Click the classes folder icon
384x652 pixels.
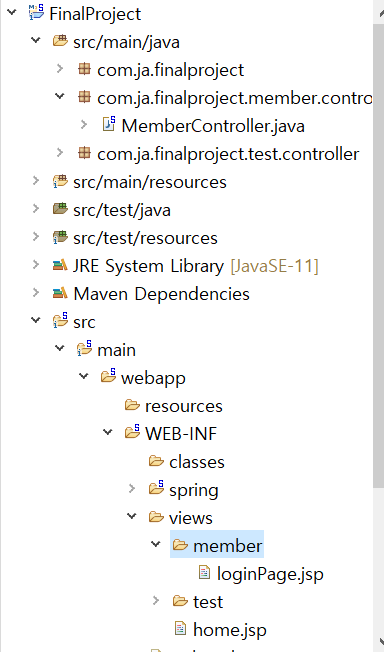[156, 461]
